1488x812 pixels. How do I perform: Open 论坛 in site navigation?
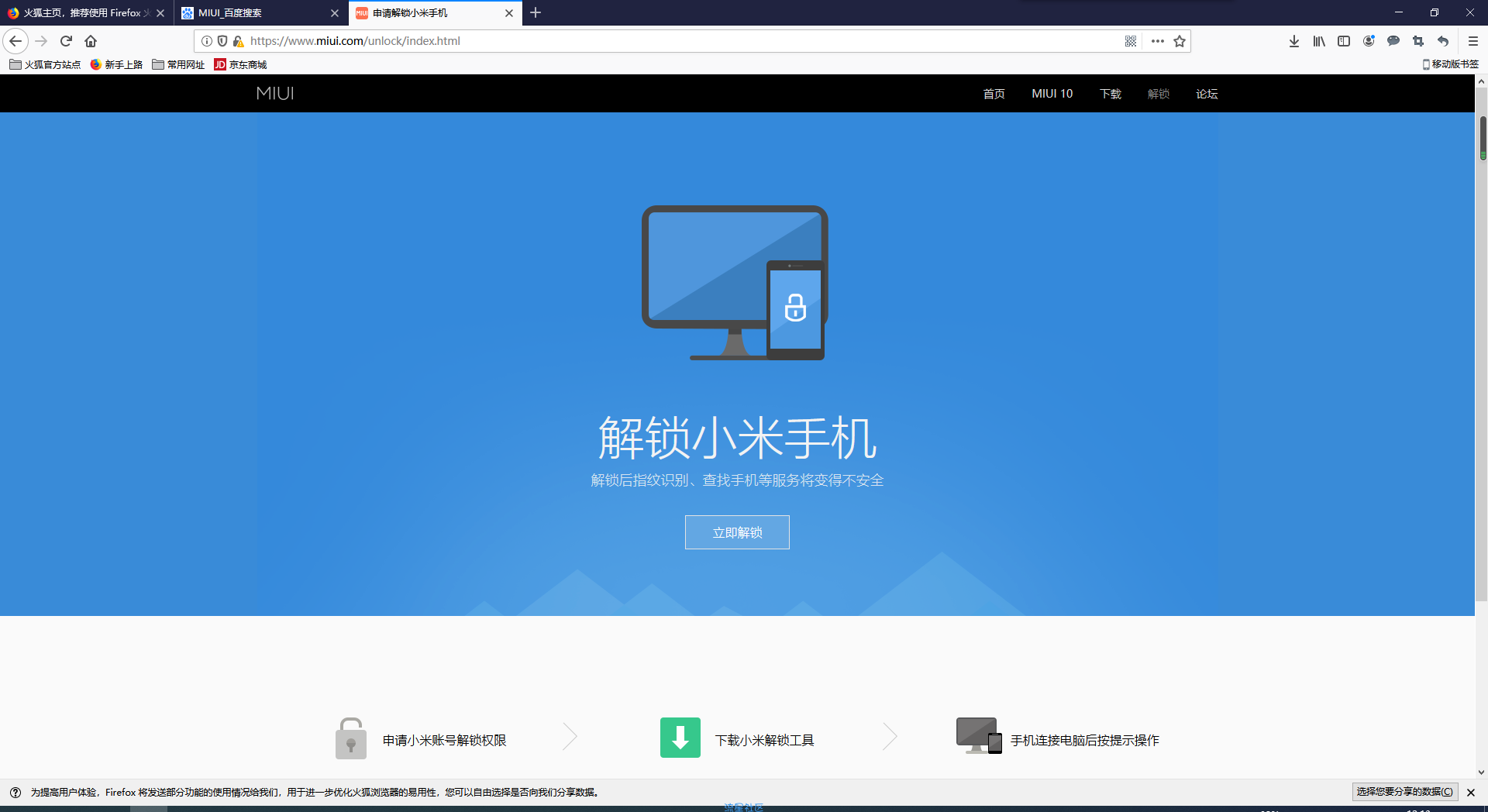(1207, 94)
